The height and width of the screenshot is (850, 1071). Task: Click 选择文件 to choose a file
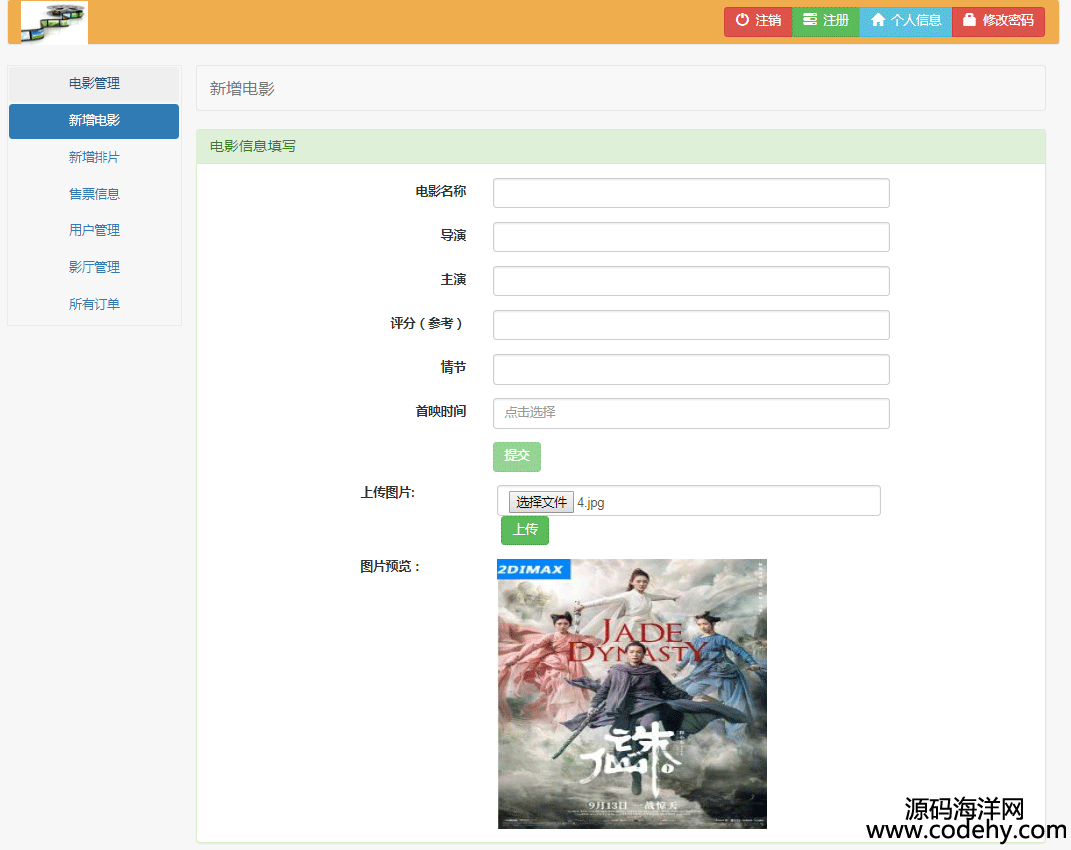point(541,502)
